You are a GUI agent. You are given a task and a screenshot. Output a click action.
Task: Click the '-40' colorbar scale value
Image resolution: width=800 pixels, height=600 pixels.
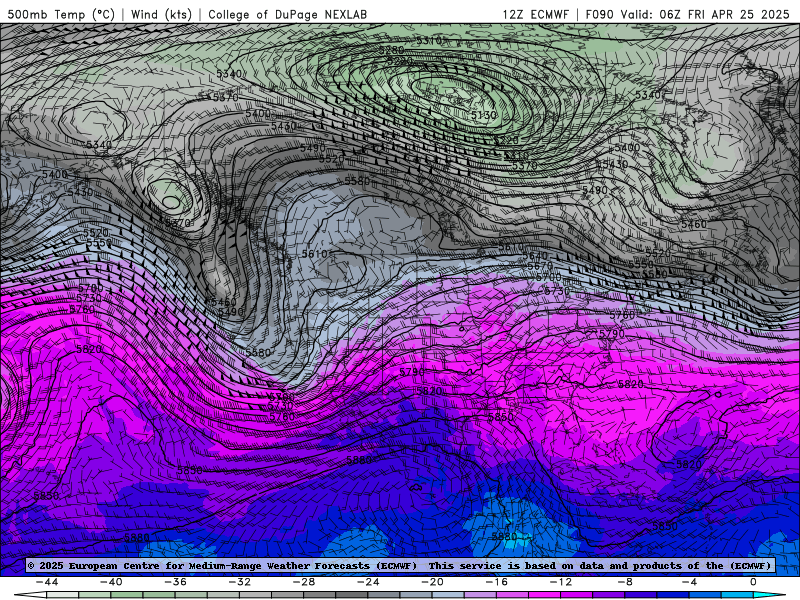tap(111, 582)
